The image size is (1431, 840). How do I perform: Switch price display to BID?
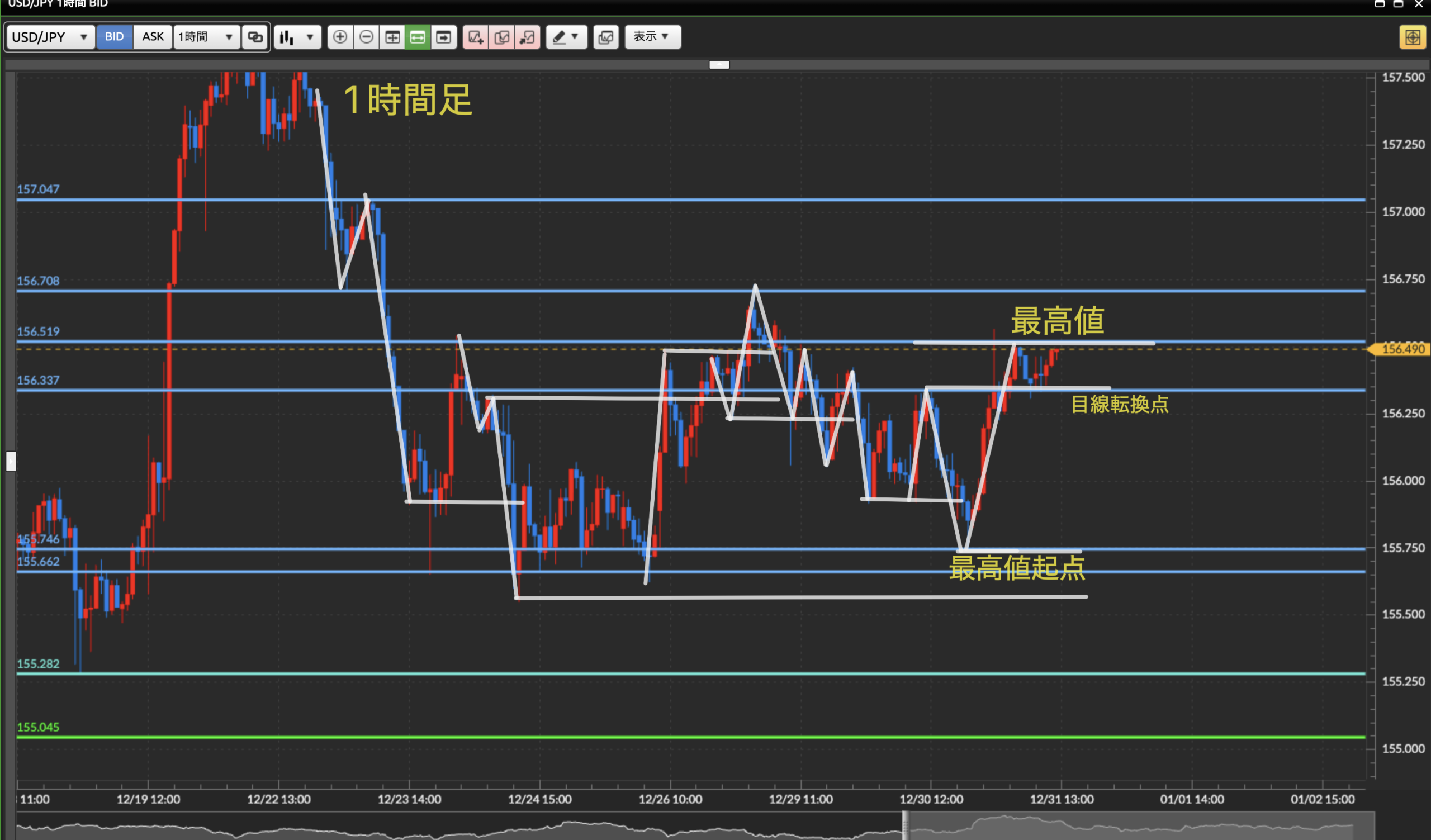coord(114,37)
